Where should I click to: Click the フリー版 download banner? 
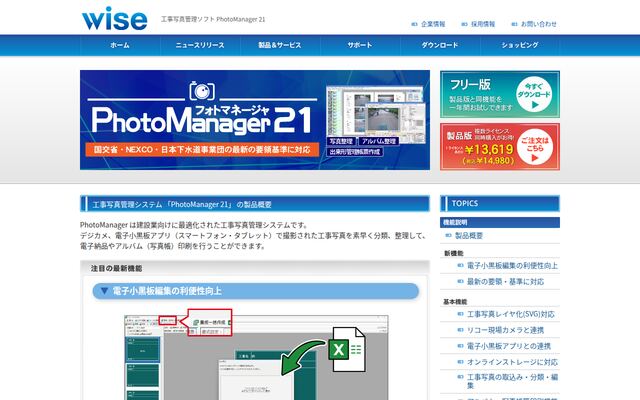[500, 95]
